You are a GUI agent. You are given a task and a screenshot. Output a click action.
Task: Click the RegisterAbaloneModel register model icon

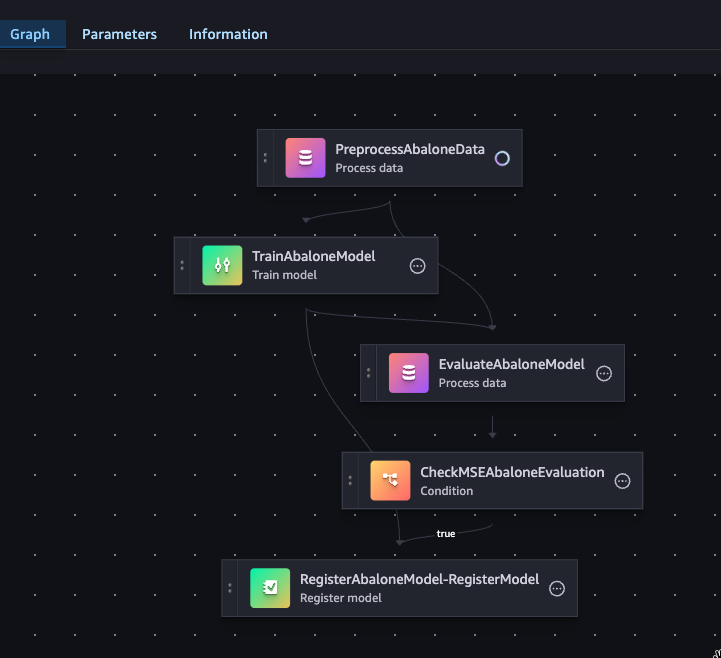click(270, 588)
